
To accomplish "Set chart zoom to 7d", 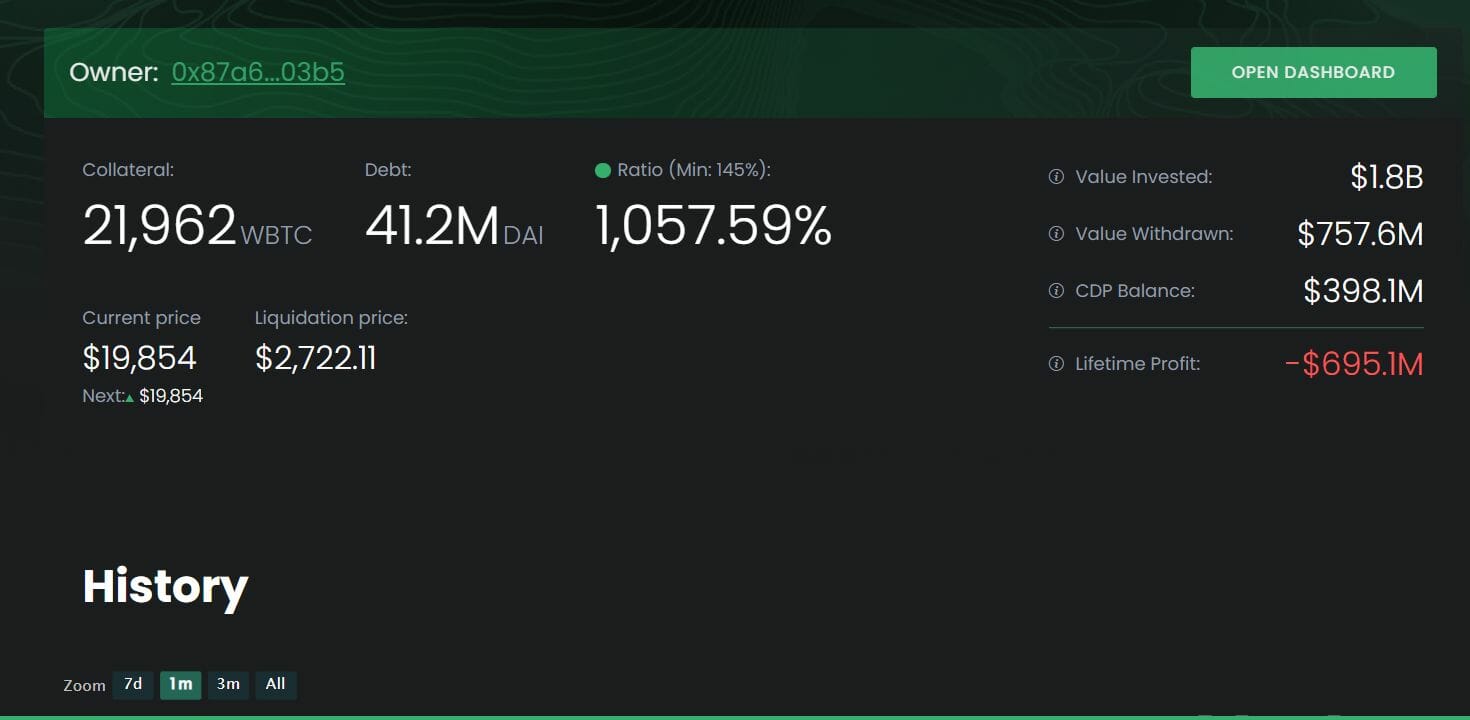I will (x=133, y=684).
